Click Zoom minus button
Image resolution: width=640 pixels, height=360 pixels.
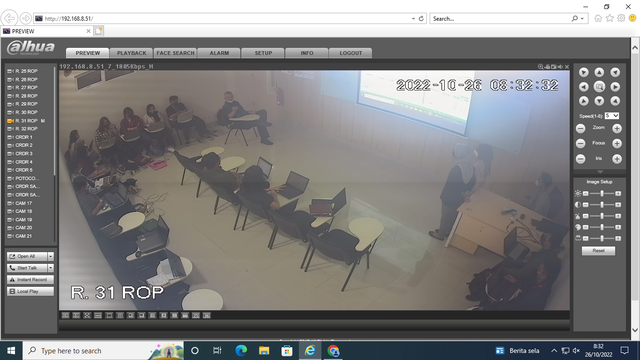click(580, 129)
